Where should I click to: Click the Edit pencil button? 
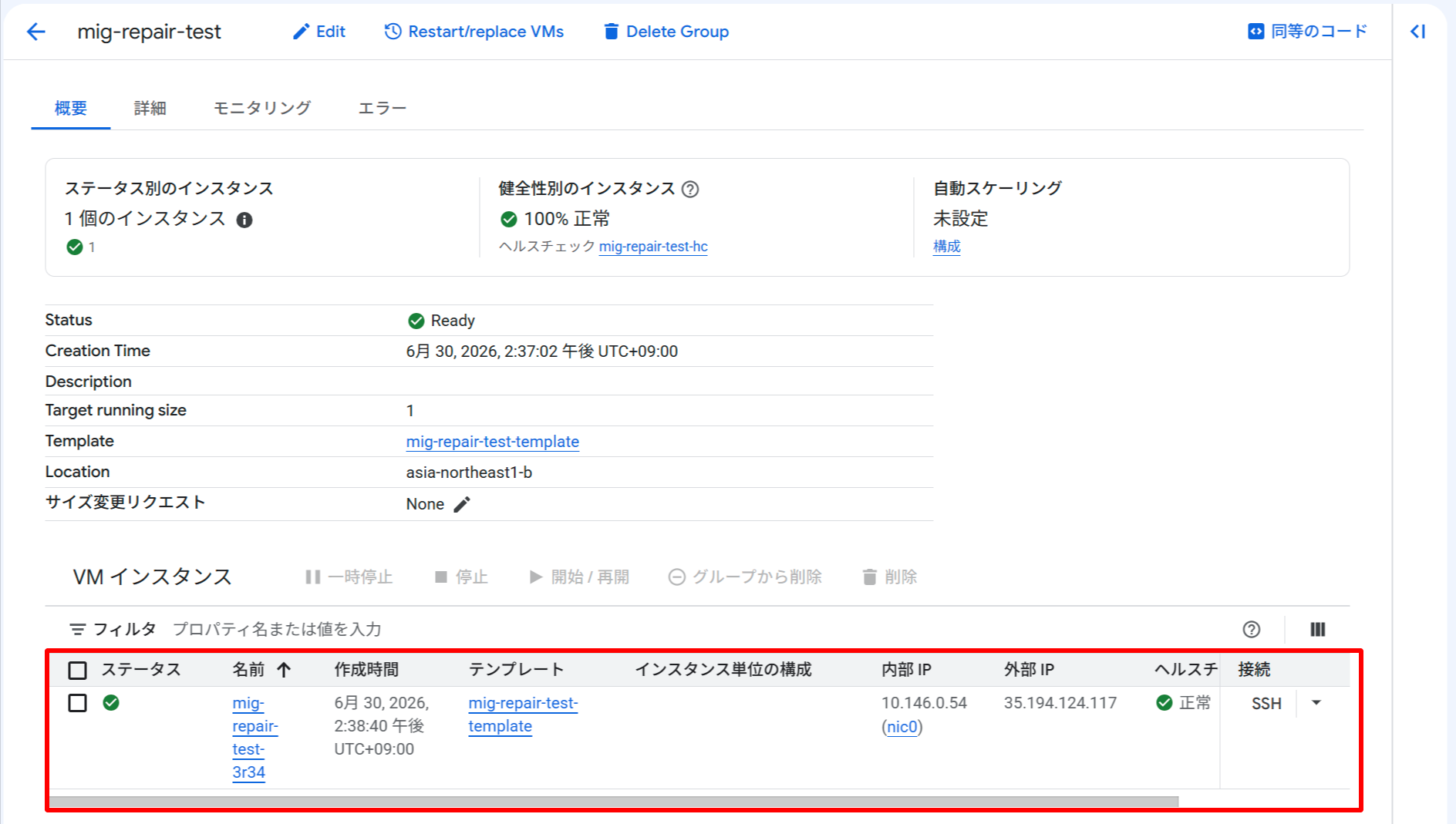319,32
